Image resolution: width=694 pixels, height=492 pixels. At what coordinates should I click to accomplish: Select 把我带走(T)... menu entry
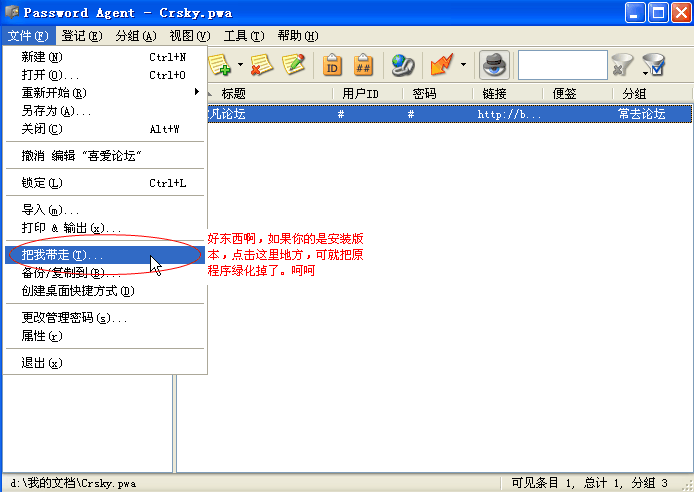[x=105, y=255]
